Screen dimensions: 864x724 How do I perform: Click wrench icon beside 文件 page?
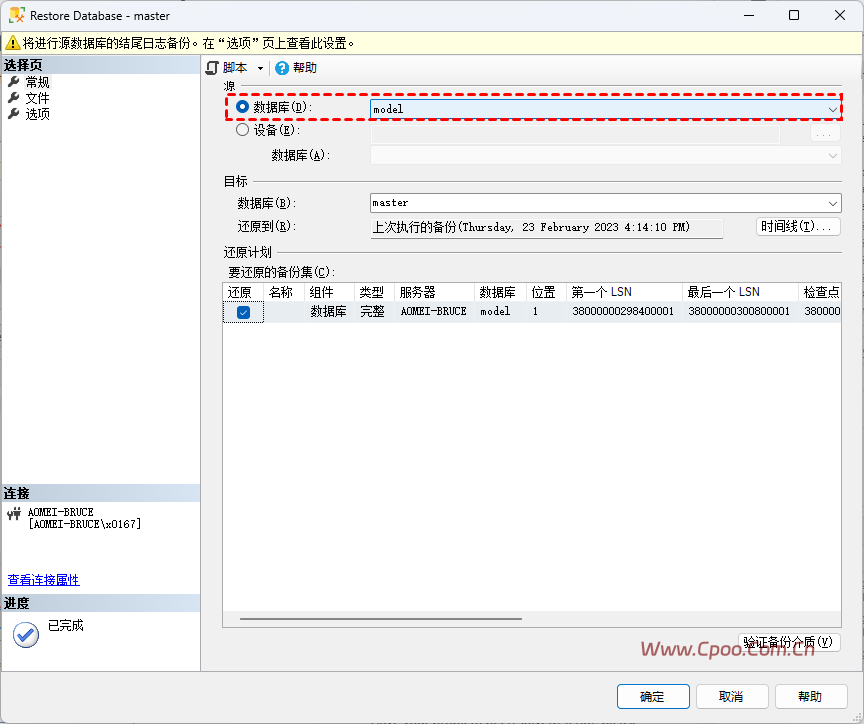[14, 98]
